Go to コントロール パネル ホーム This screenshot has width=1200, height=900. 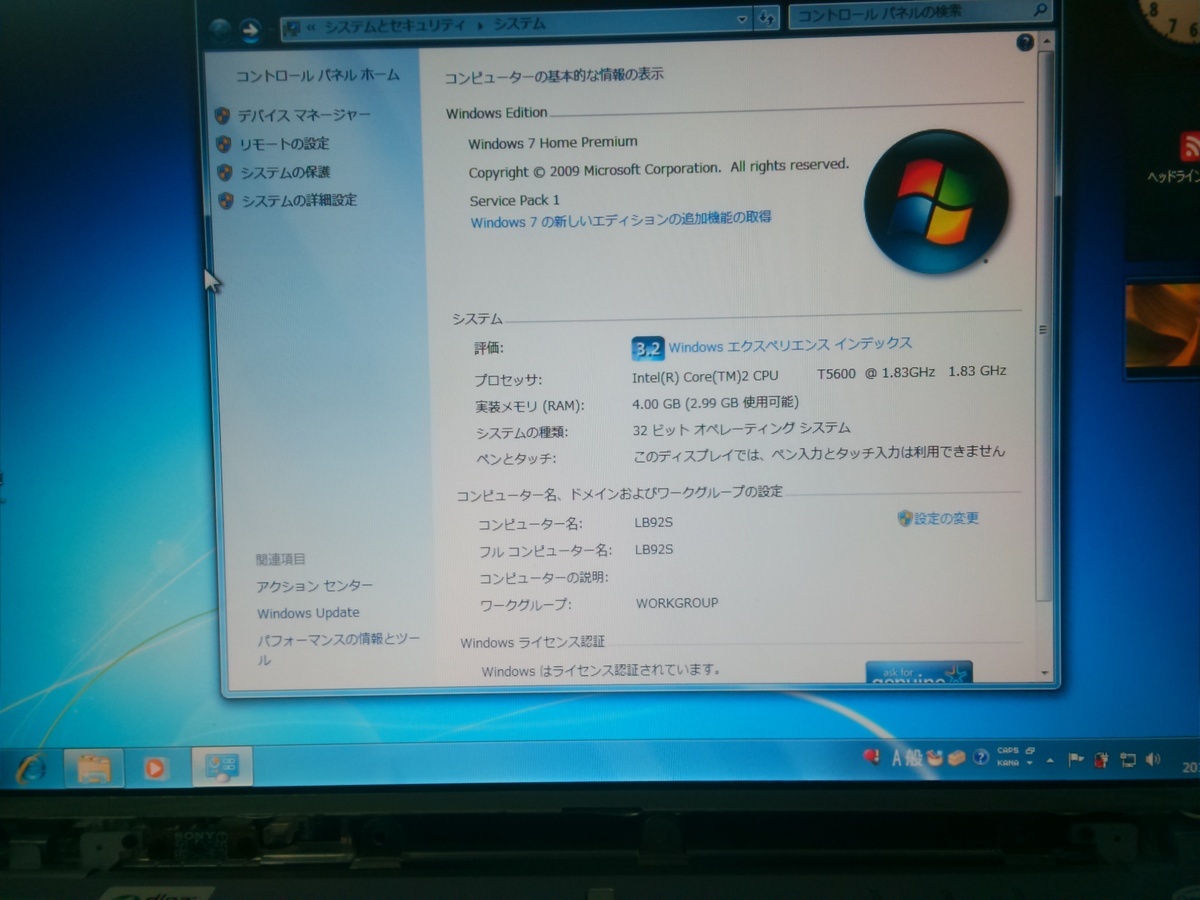(317, 75)
